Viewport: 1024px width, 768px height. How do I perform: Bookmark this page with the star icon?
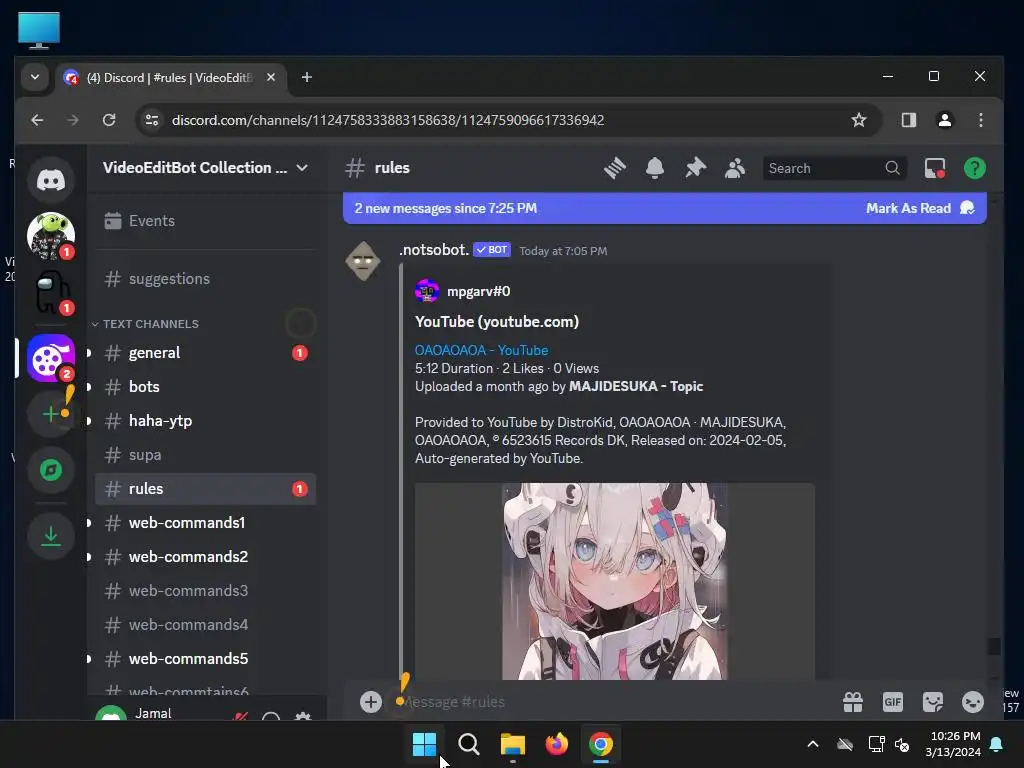pos(859,120)
